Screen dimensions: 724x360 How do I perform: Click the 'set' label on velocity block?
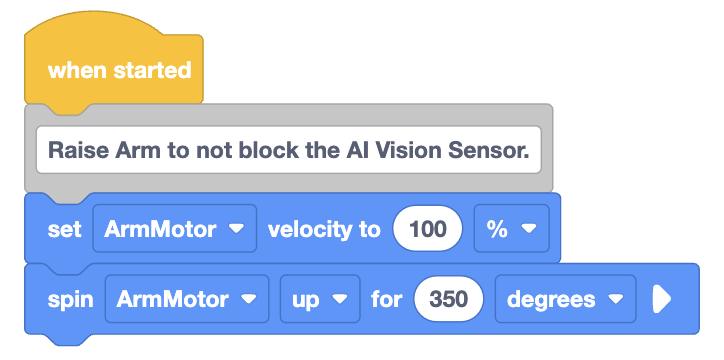pos(64,229)
